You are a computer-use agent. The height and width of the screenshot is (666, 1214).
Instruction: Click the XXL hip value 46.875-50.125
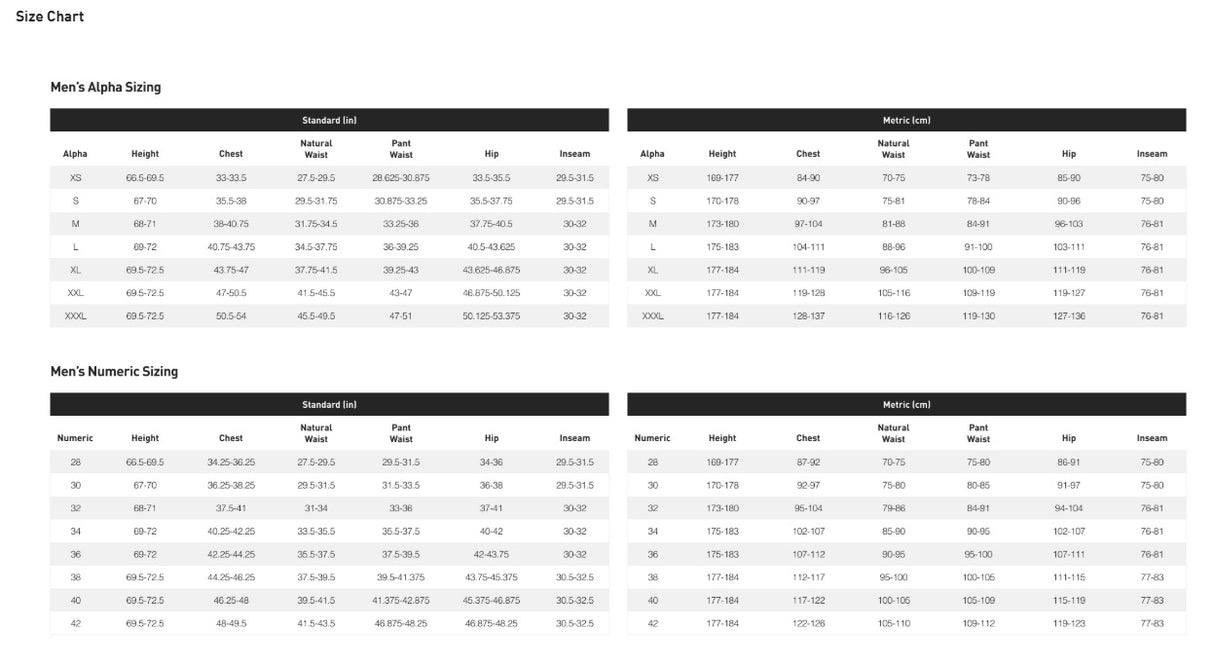[x=491, y=293]
